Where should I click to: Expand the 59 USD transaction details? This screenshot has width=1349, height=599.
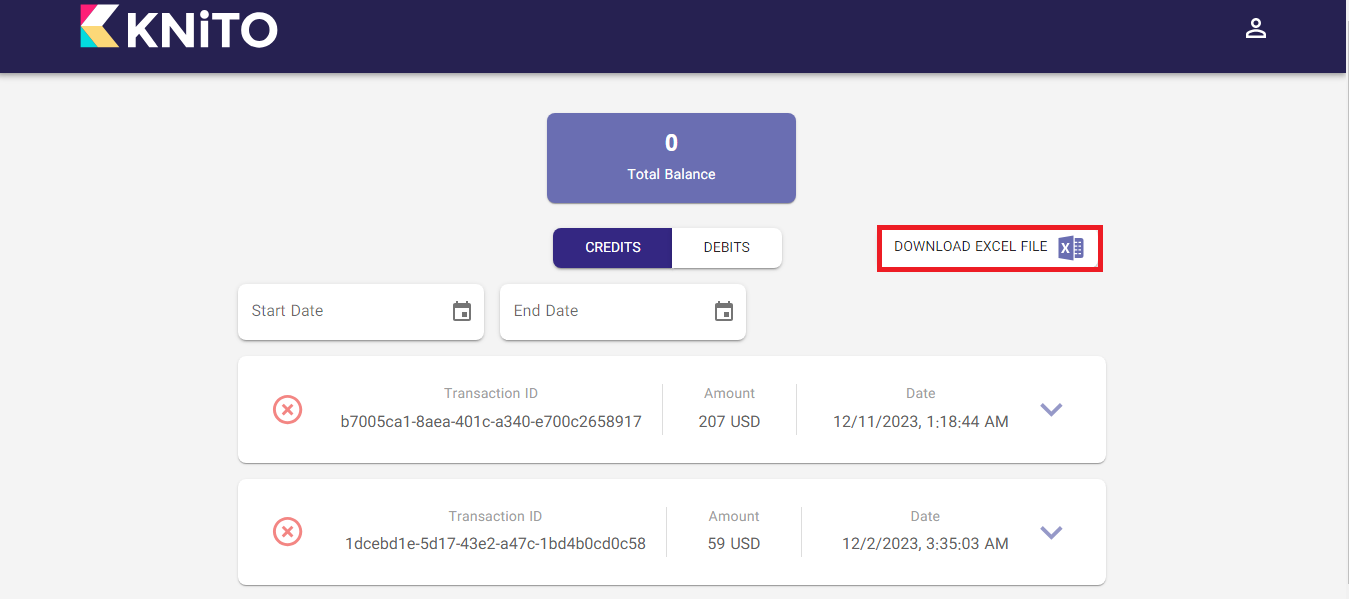tap(1051, 532)
